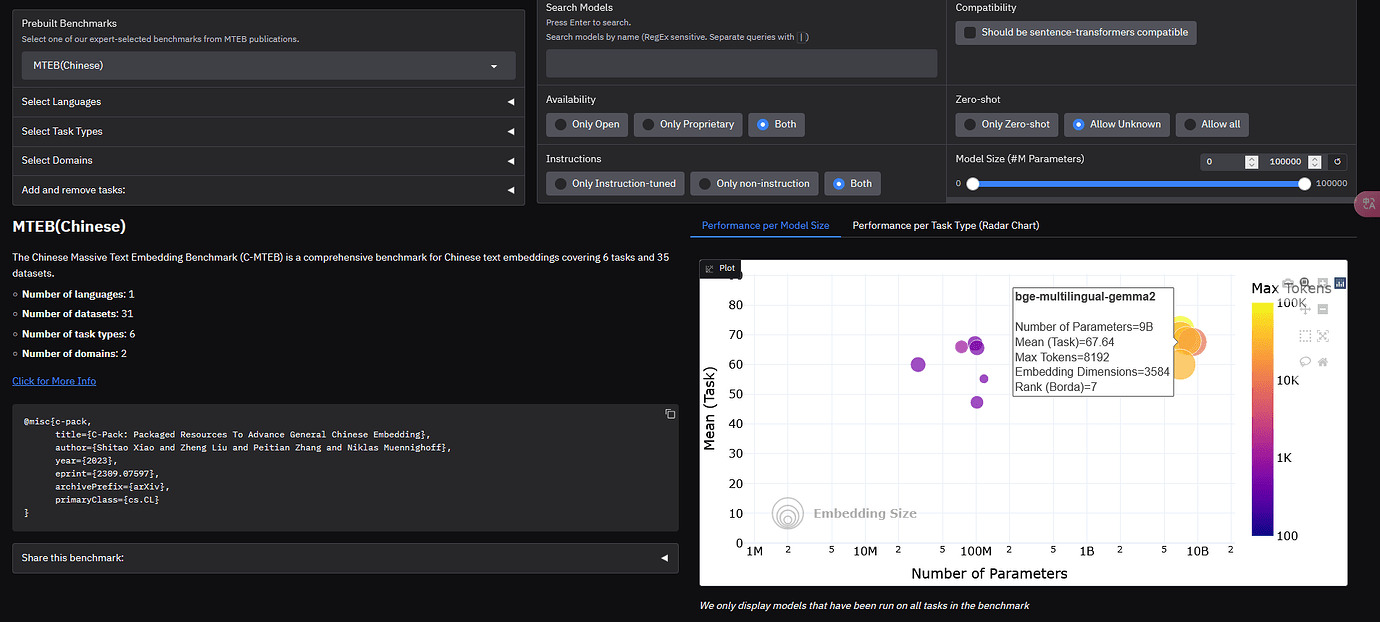Click the 'Embedding Size' legend label

865,514
